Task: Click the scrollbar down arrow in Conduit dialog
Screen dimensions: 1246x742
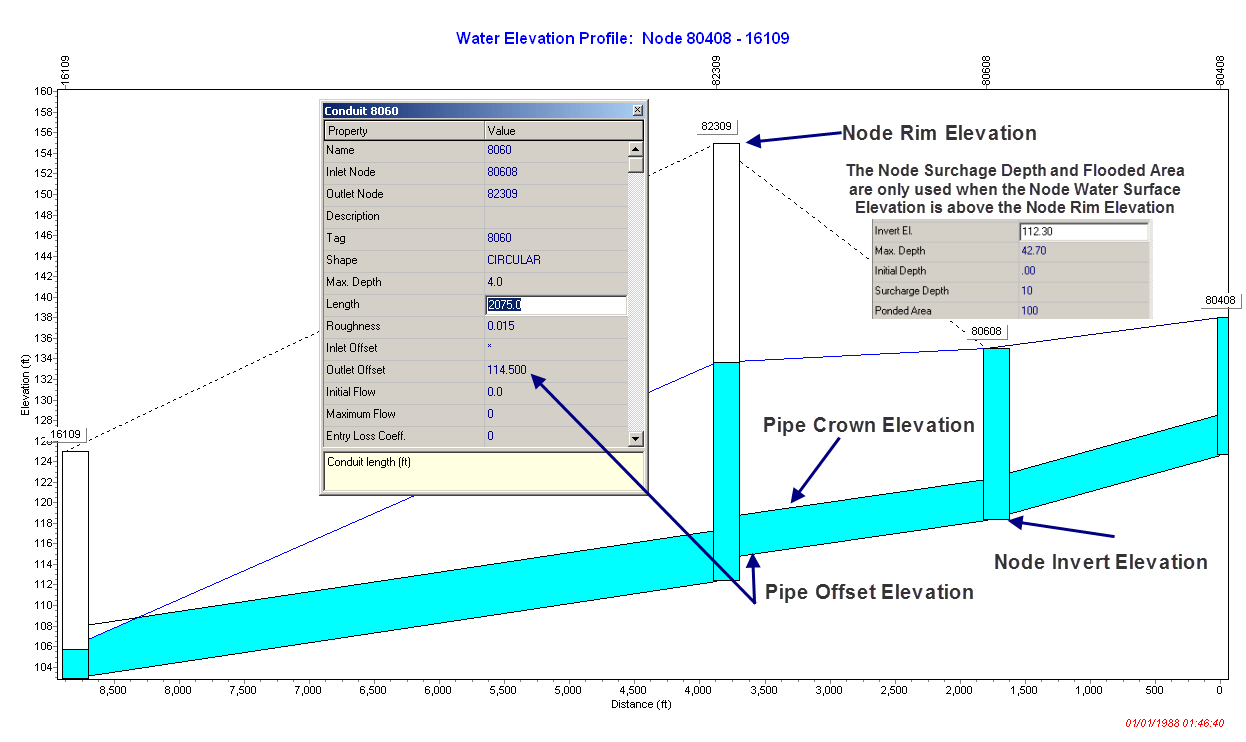Action: [637, 437]
